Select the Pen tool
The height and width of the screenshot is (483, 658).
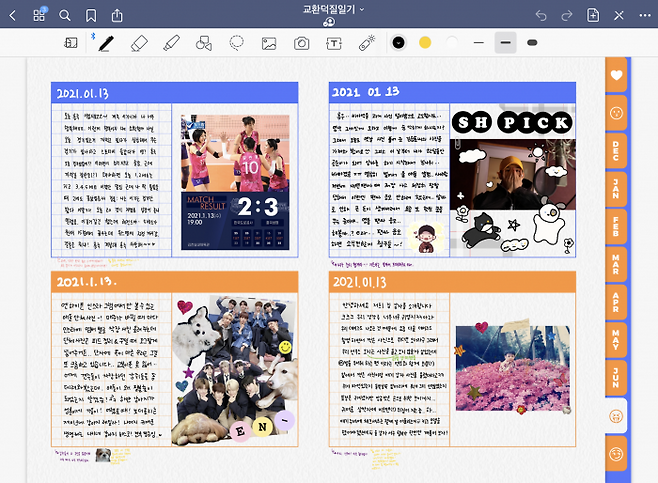tap(105, 43)
